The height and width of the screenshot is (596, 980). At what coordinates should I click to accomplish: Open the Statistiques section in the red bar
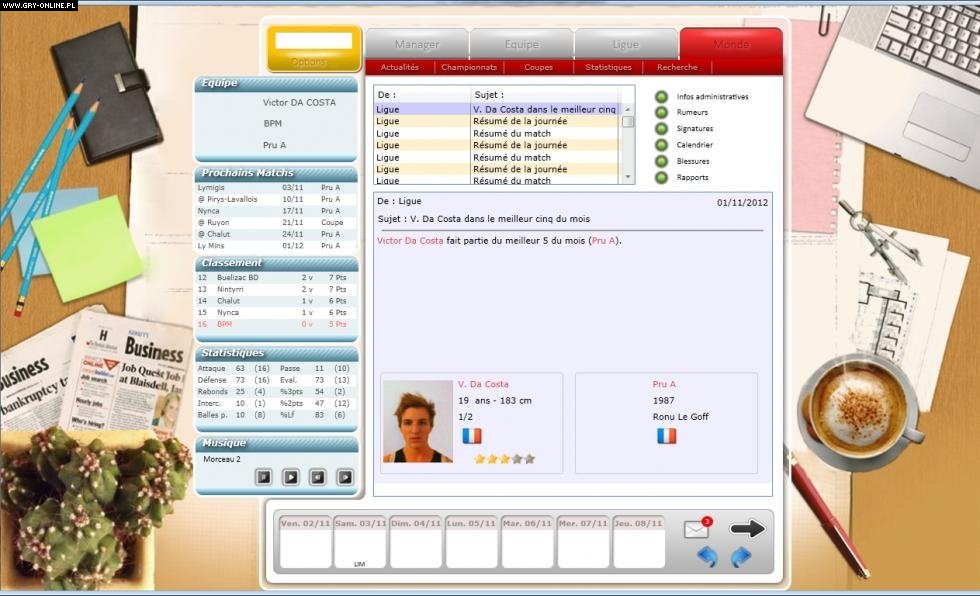[607, 67]
